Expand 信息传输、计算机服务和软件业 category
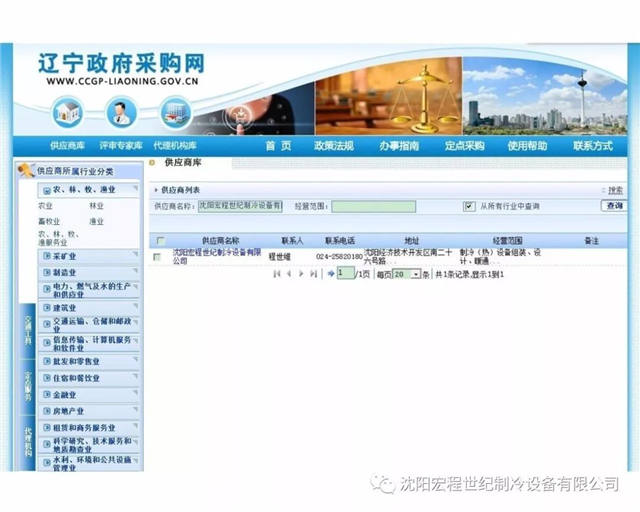The image size is (640, 512). [88, 343]
